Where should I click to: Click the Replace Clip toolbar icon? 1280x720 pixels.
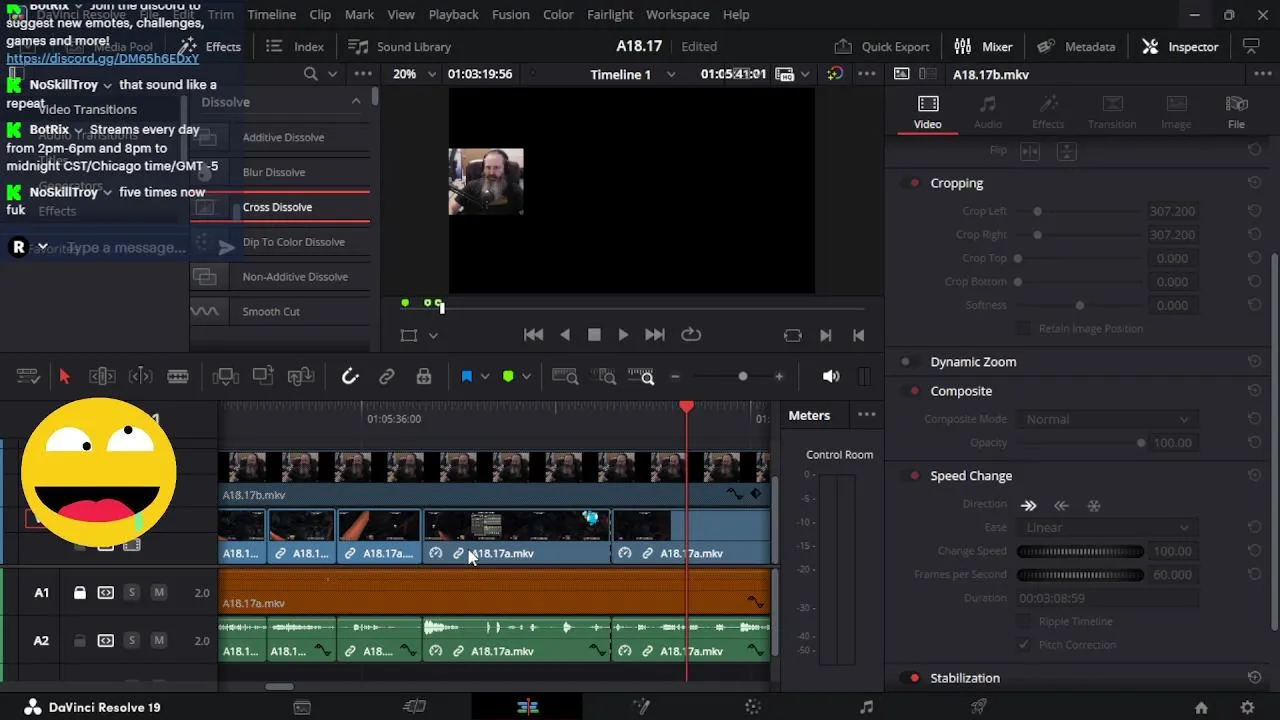pyautogui.click(x=301, y=376)
